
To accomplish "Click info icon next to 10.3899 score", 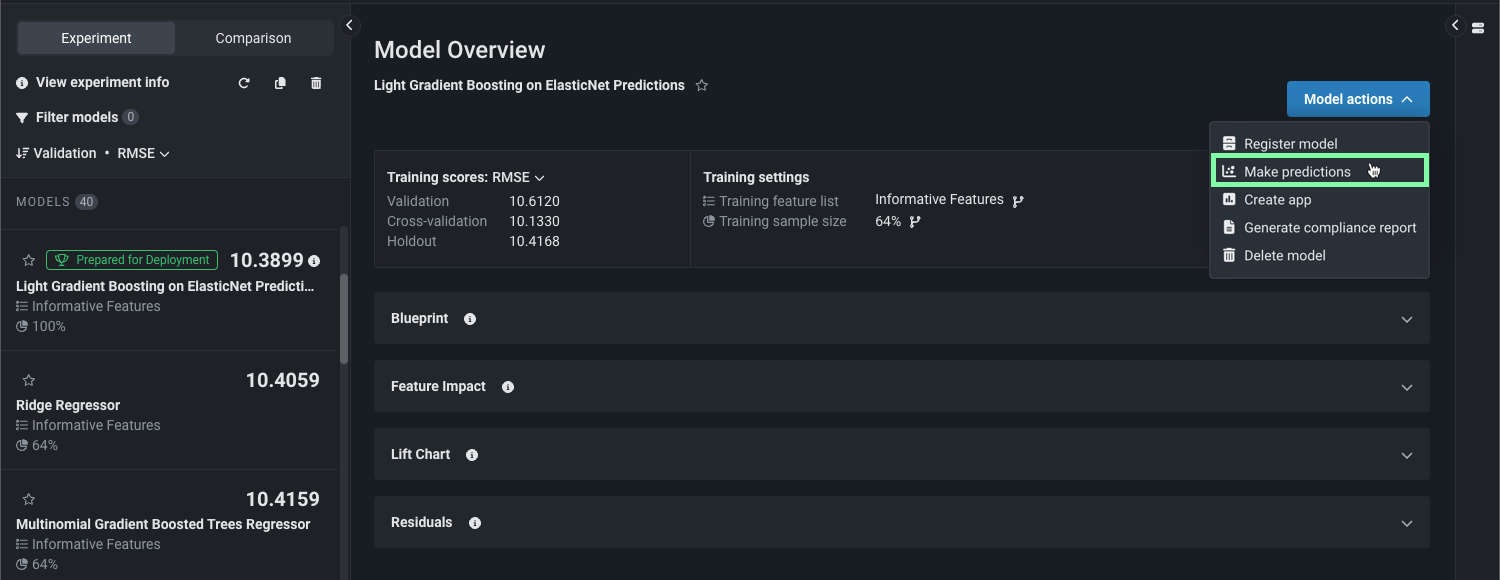I will (x=314, y=261).
